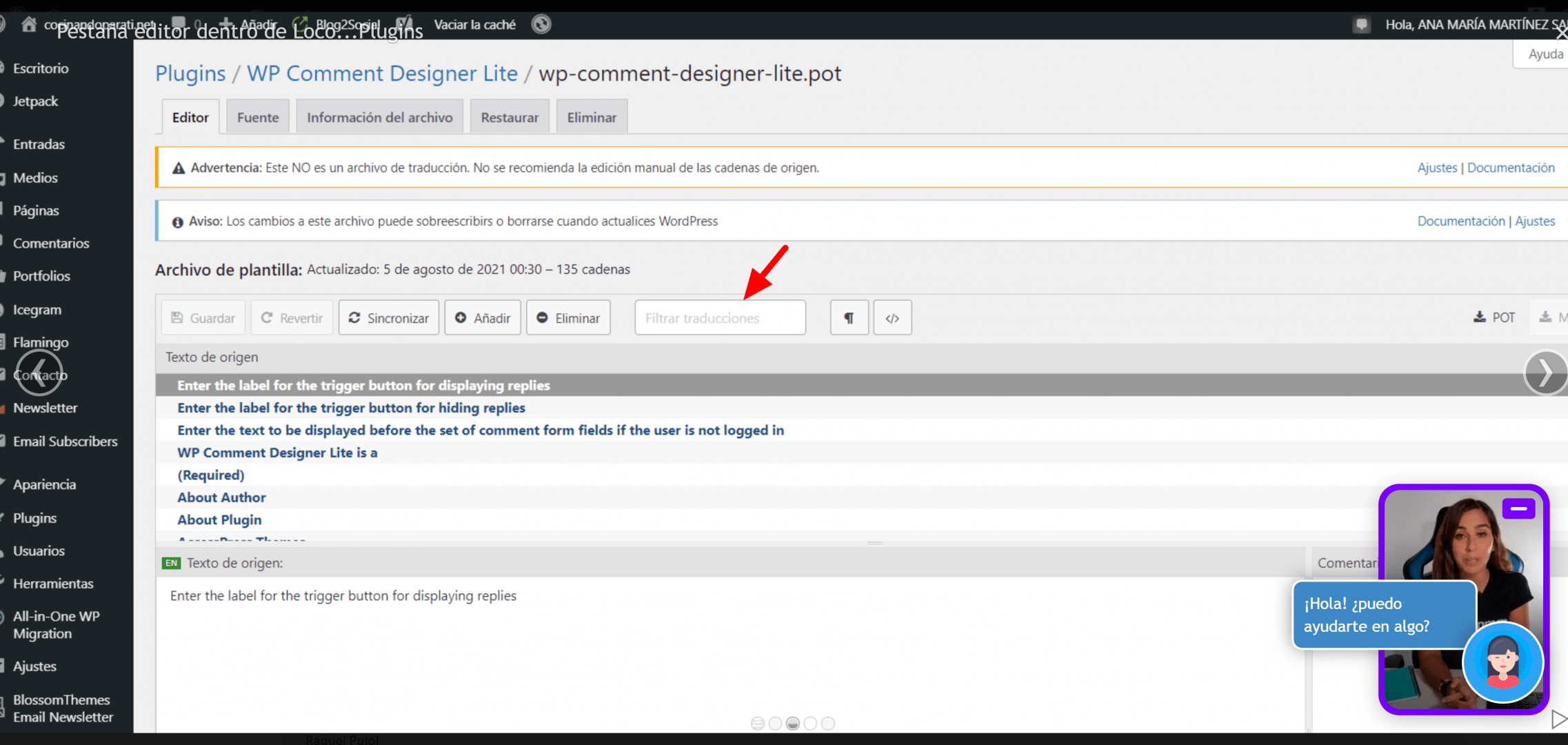
Task: Select 'comment form fields' string row
Action: click(861, 430)
